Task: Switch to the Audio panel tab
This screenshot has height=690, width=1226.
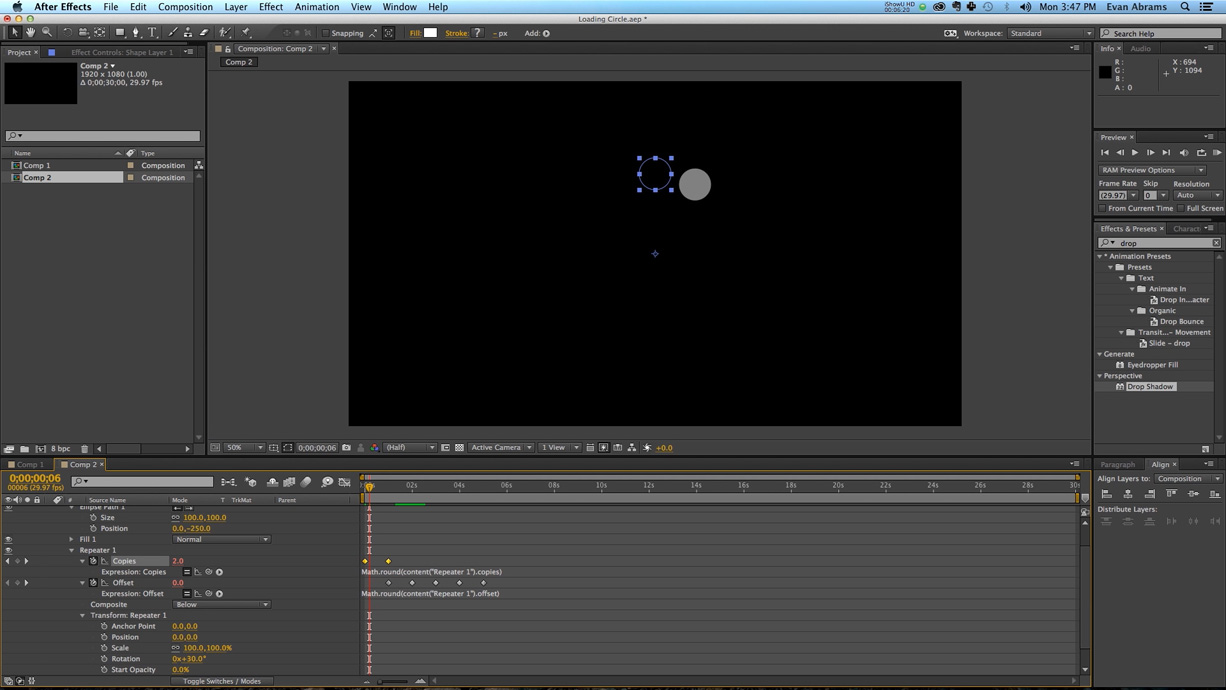Action: pos(1140,48)
